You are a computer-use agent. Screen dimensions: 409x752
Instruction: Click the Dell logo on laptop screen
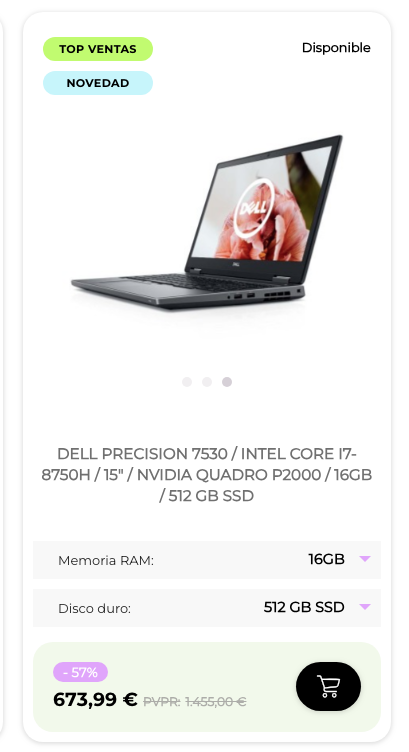point(254,208)
